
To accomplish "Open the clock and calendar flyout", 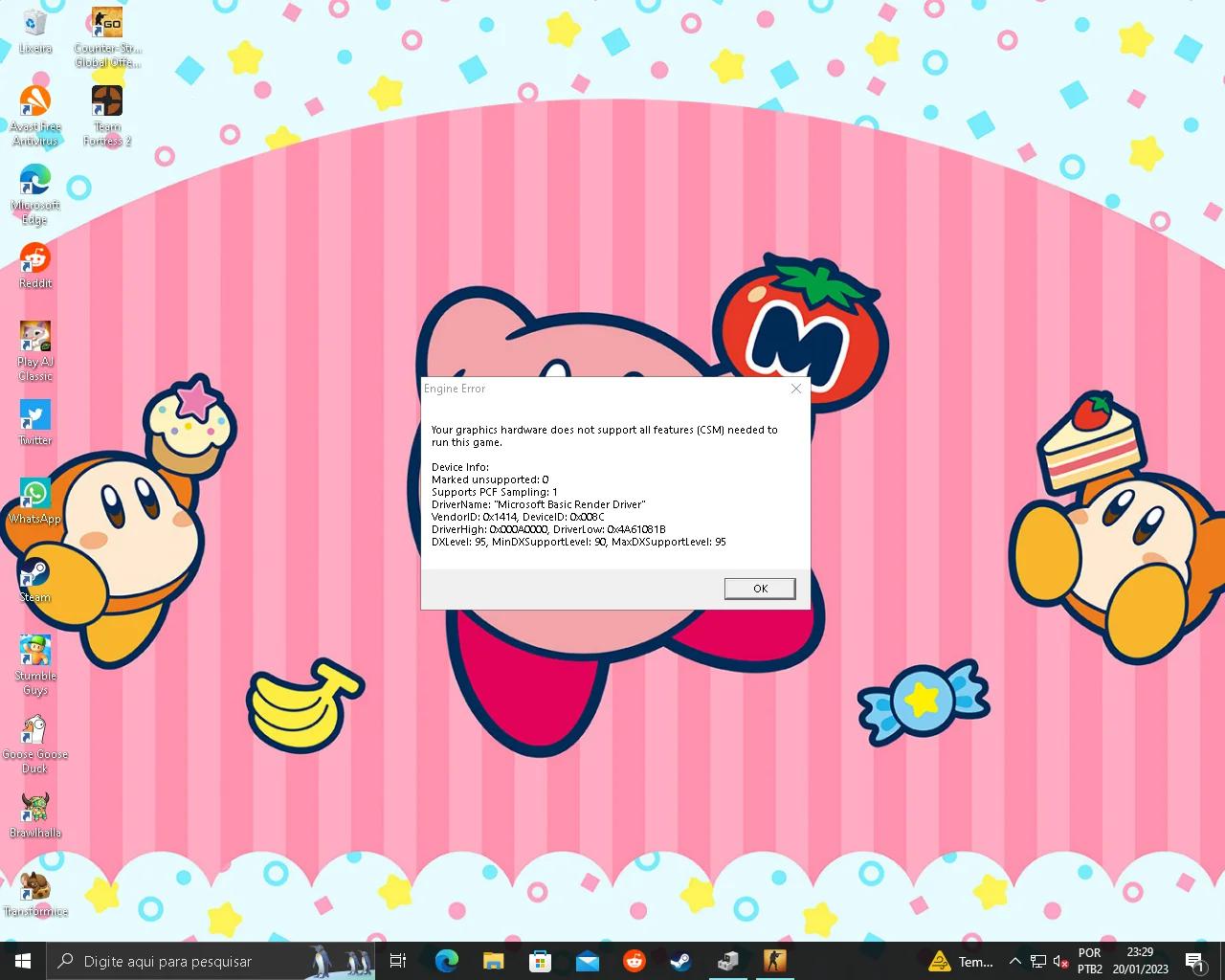I will tap(1140, 961).
